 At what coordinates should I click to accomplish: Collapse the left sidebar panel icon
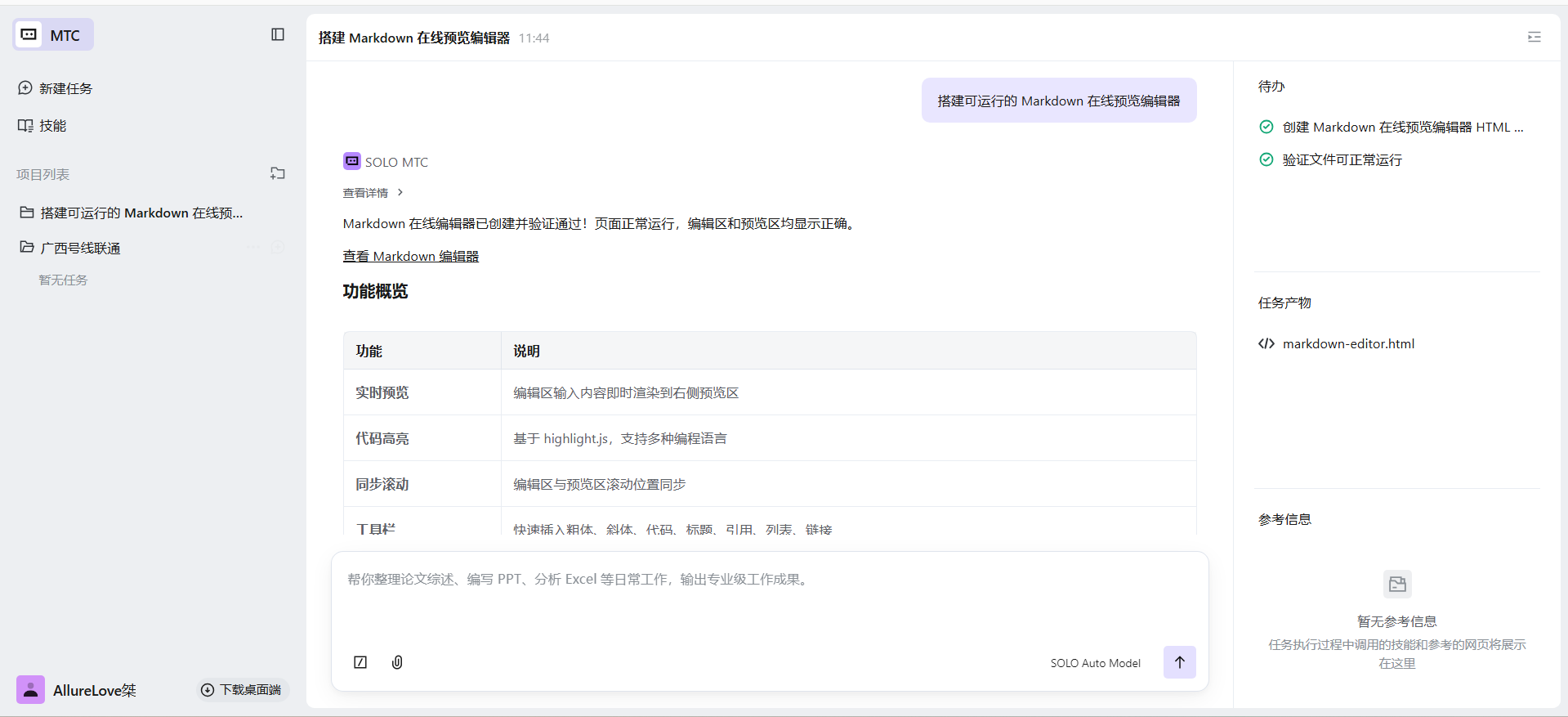(278, 34)
